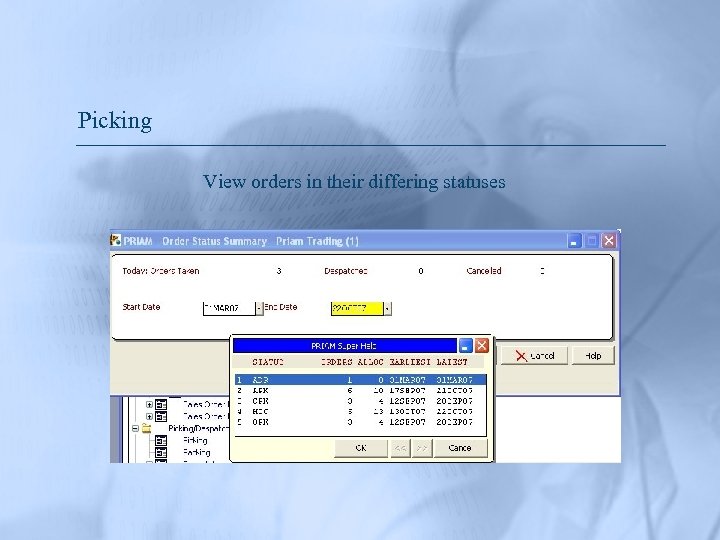720x540 pixels.
Task: Click into the yellow End Date field
Action: (357, 309)
